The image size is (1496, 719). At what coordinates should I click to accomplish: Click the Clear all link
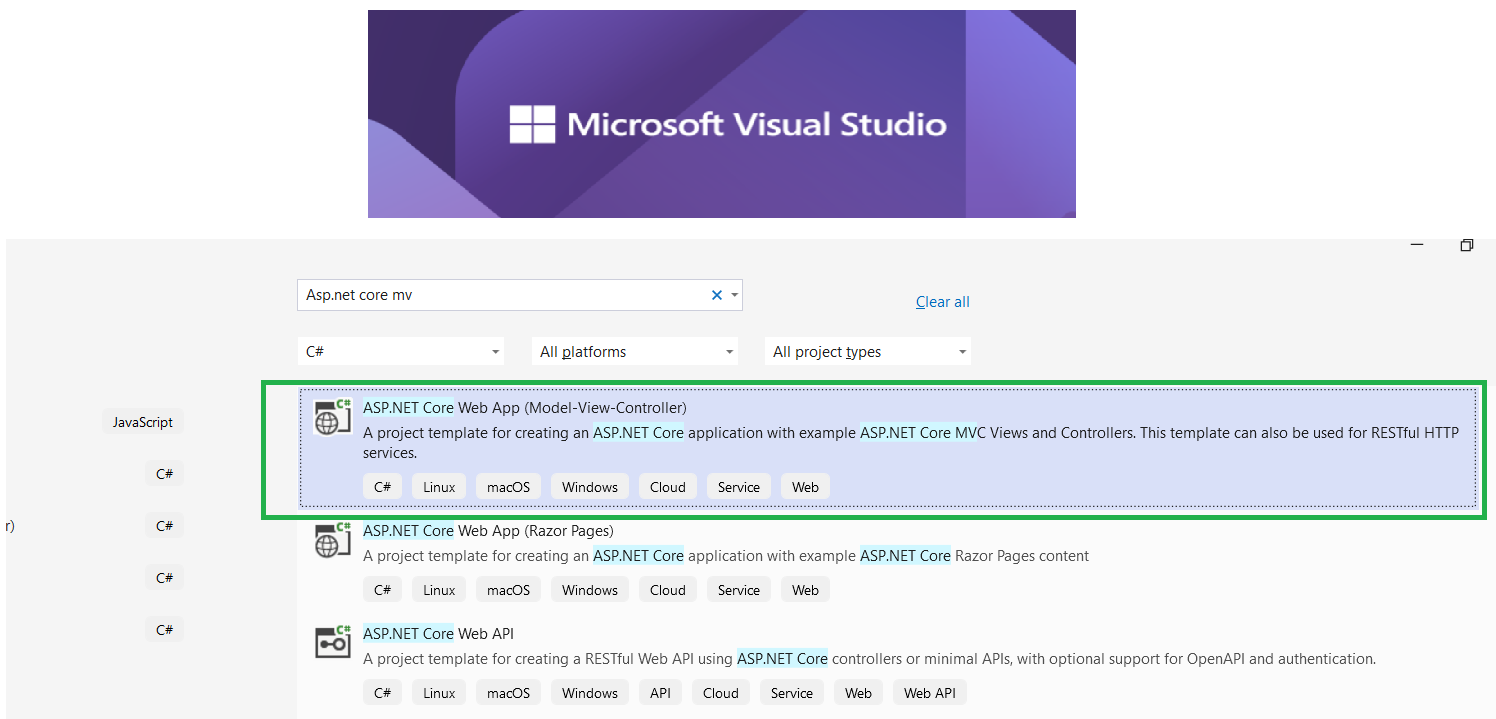pos(943,302)
